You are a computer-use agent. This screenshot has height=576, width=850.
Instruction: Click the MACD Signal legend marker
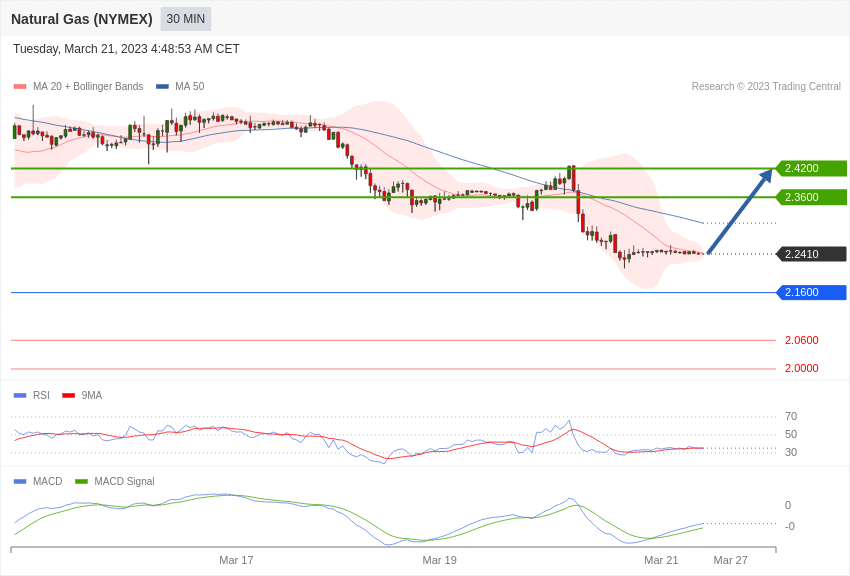[x=81, y=482]
